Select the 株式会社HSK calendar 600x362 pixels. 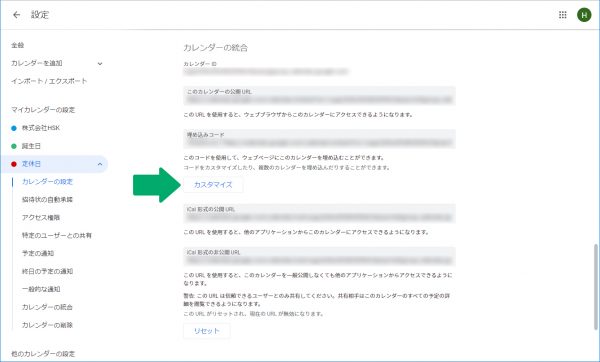[x=41, y=128]
